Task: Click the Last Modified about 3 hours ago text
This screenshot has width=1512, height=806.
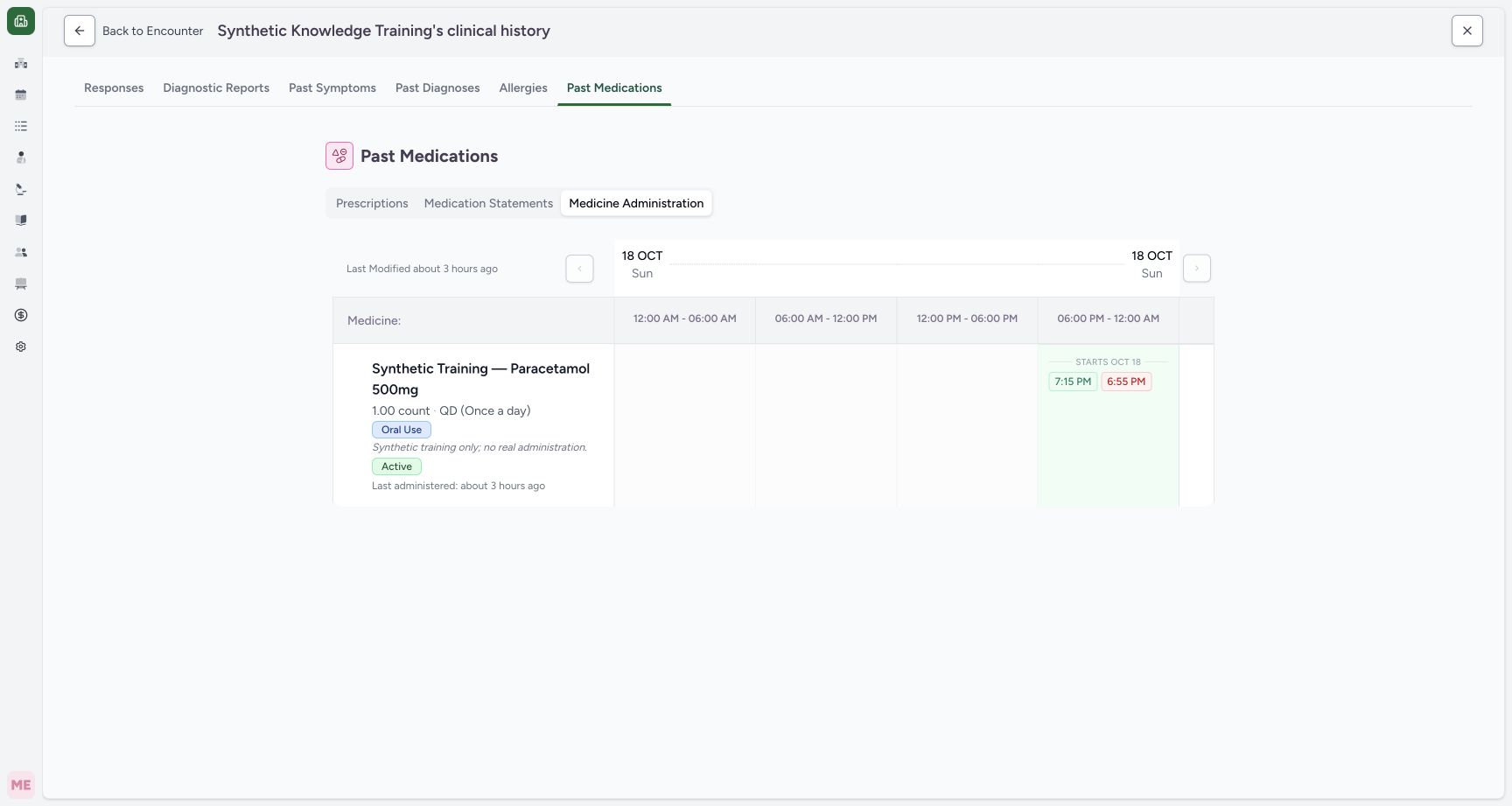Action: pyautogui.click(x=422, y=269)
